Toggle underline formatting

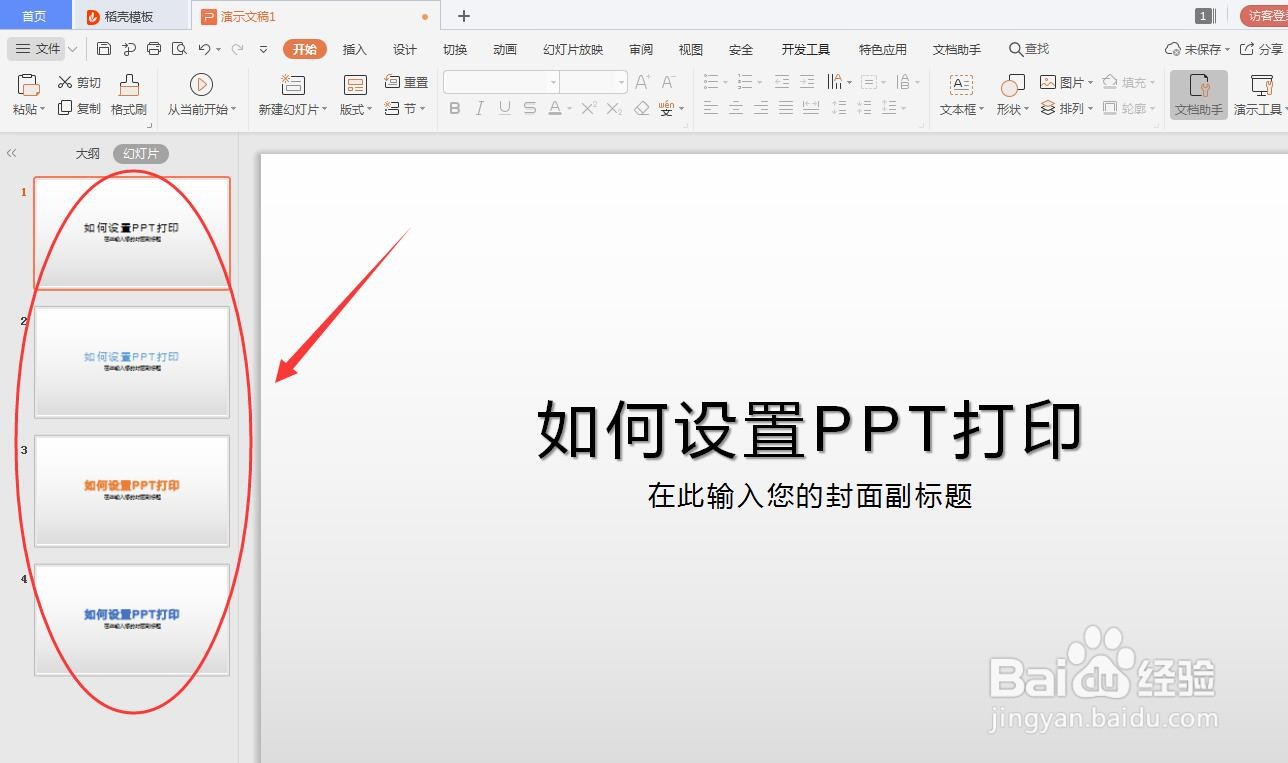tap(505, 108)
